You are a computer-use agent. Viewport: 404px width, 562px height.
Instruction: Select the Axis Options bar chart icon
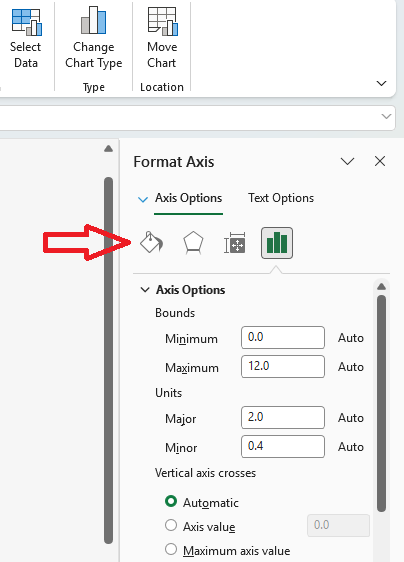point(277,243)
